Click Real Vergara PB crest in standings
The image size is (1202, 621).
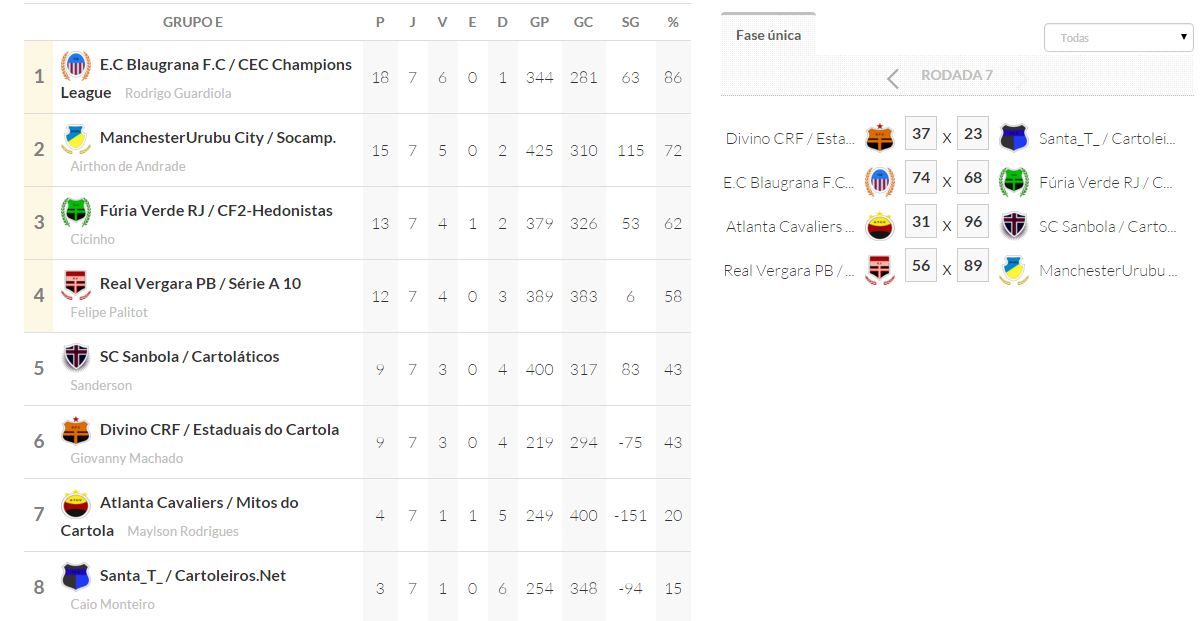(x=76, y=285)
